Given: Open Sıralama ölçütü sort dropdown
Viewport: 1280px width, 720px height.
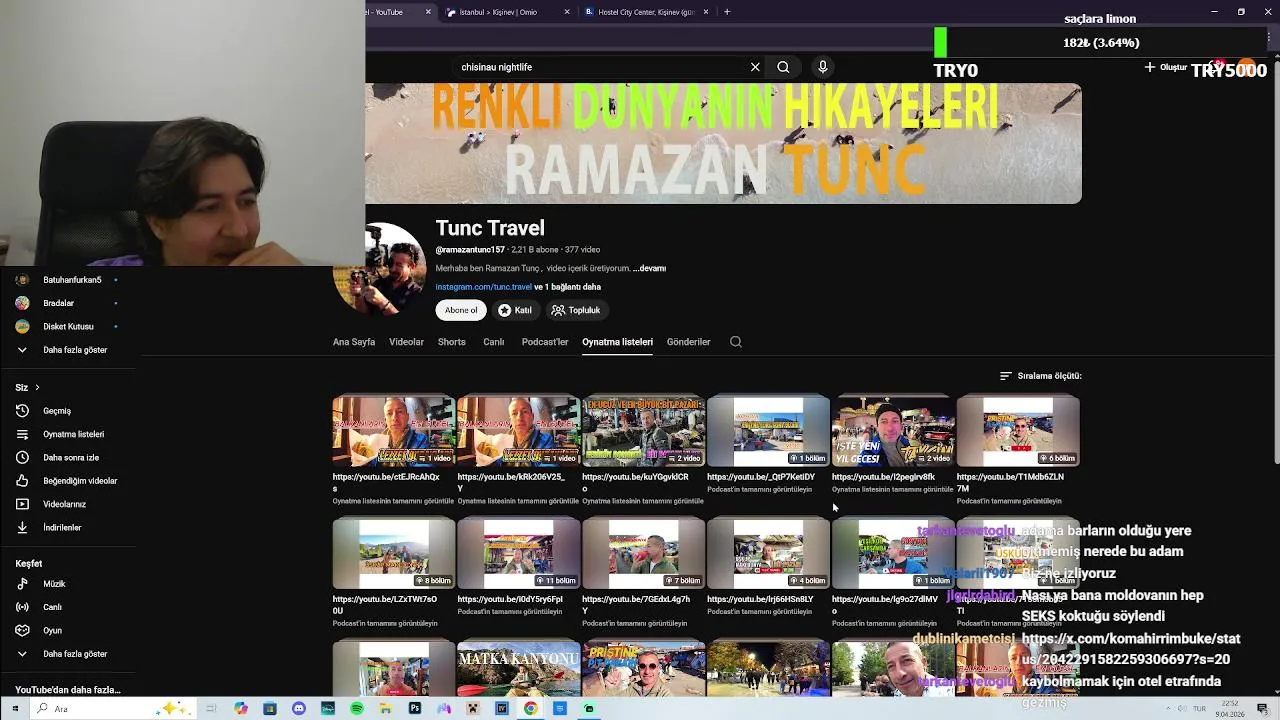Looking at the screenshot, I should coord(1041,376).
